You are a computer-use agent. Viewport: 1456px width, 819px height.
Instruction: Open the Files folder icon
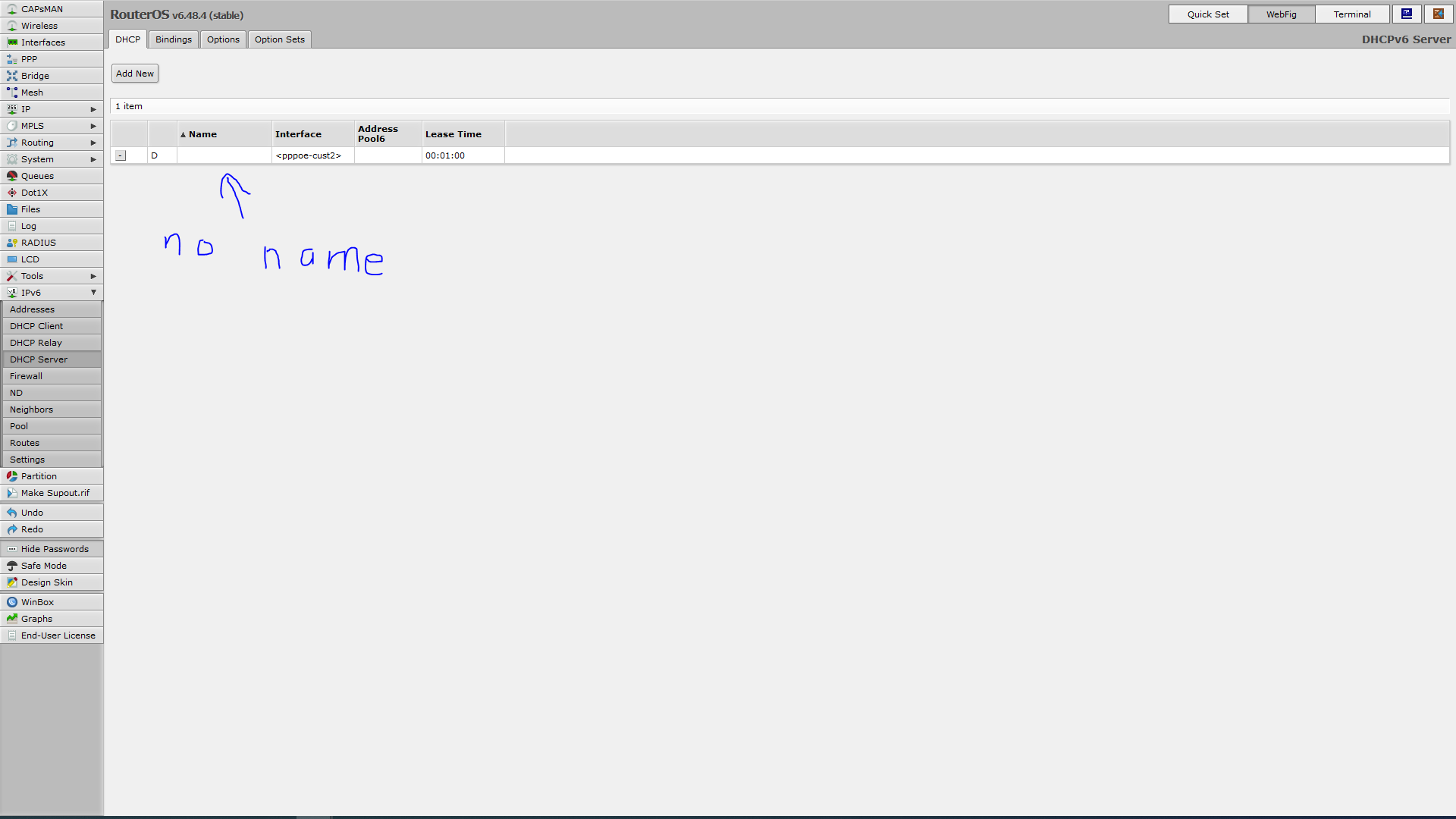pyautogui.click(x=12, y=209)
